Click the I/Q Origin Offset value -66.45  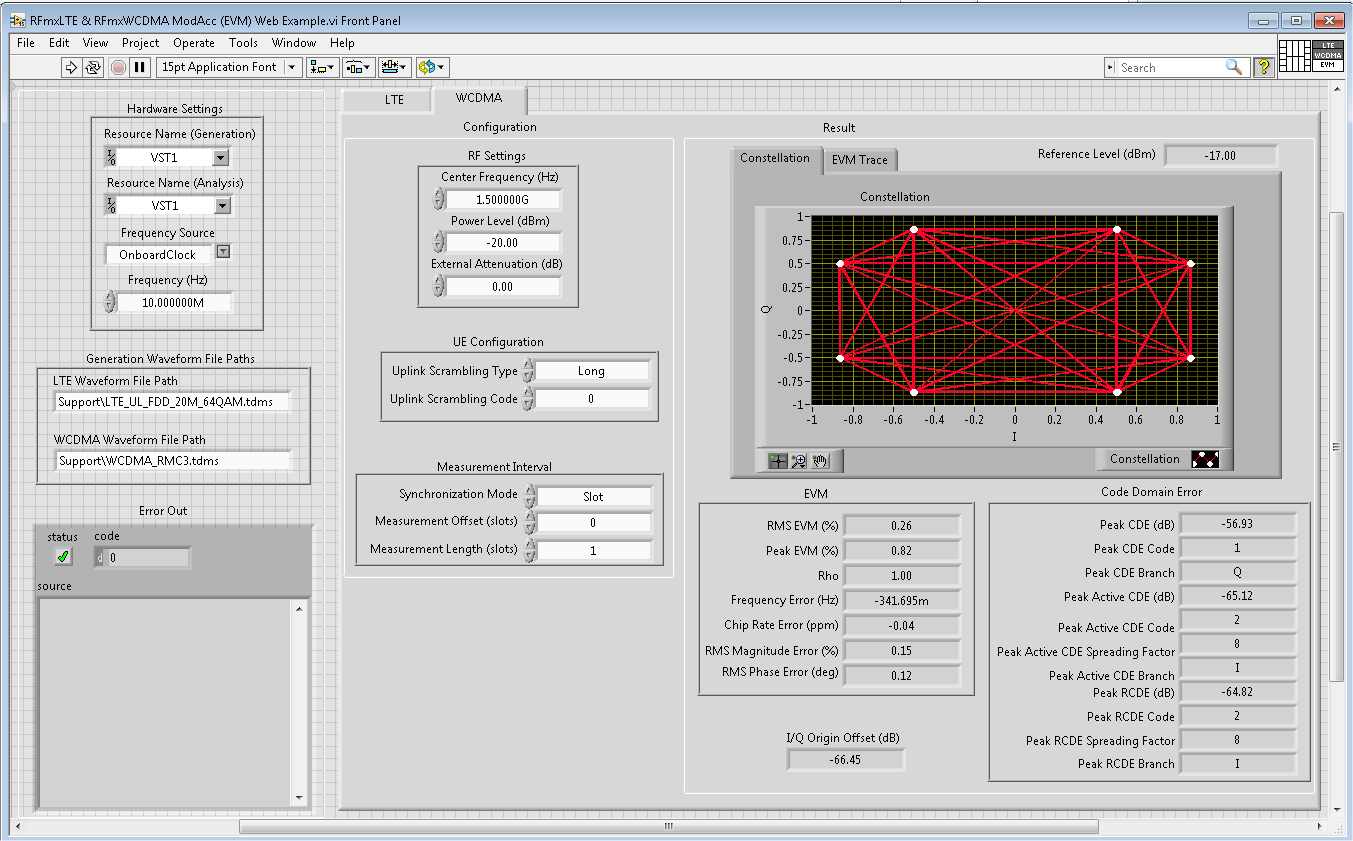coord(846,760)
